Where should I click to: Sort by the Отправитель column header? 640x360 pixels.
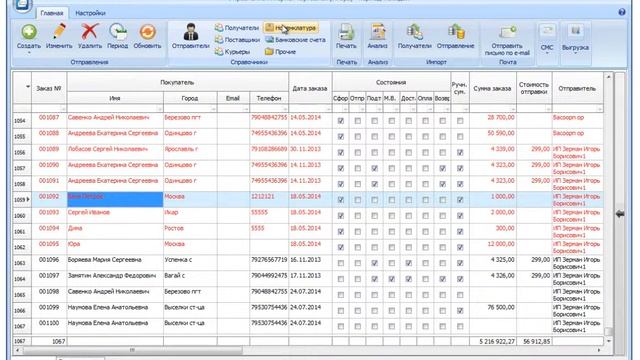[577, 88]
